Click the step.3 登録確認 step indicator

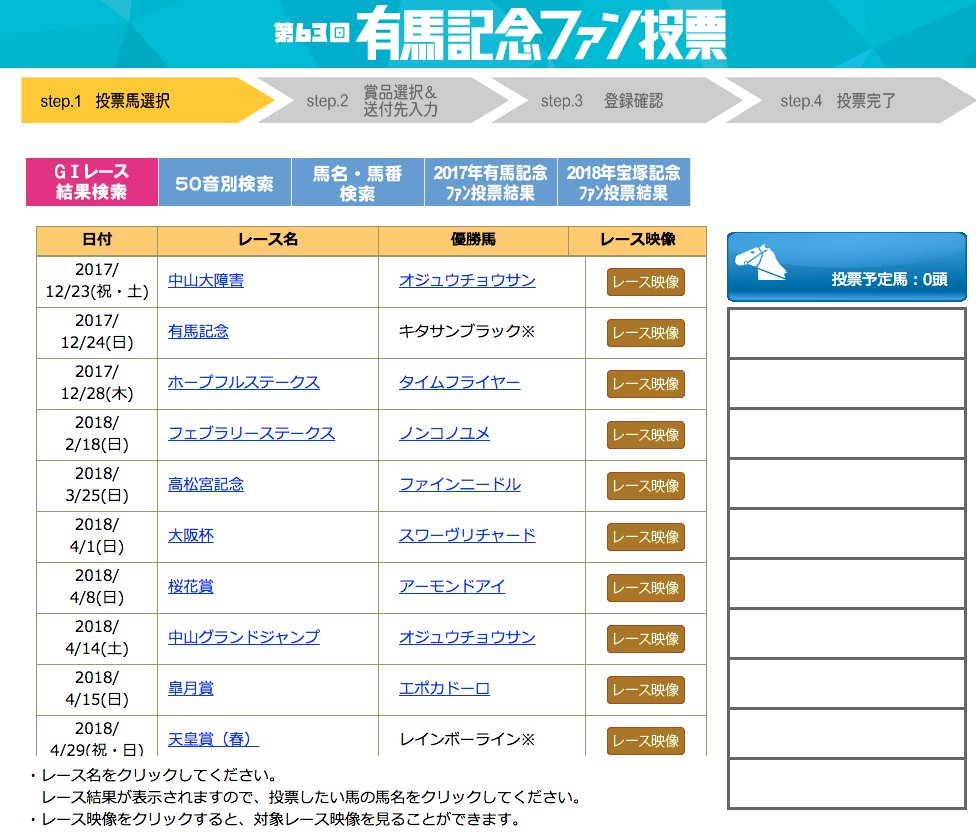(616, 100)
